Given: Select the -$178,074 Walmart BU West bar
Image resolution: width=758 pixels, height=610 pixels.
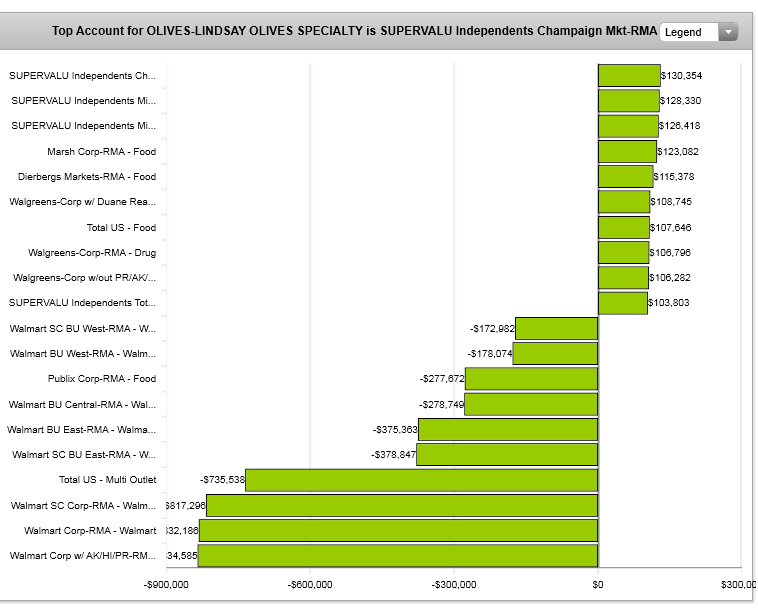Looking at the screenshot, I should point(555,353).
